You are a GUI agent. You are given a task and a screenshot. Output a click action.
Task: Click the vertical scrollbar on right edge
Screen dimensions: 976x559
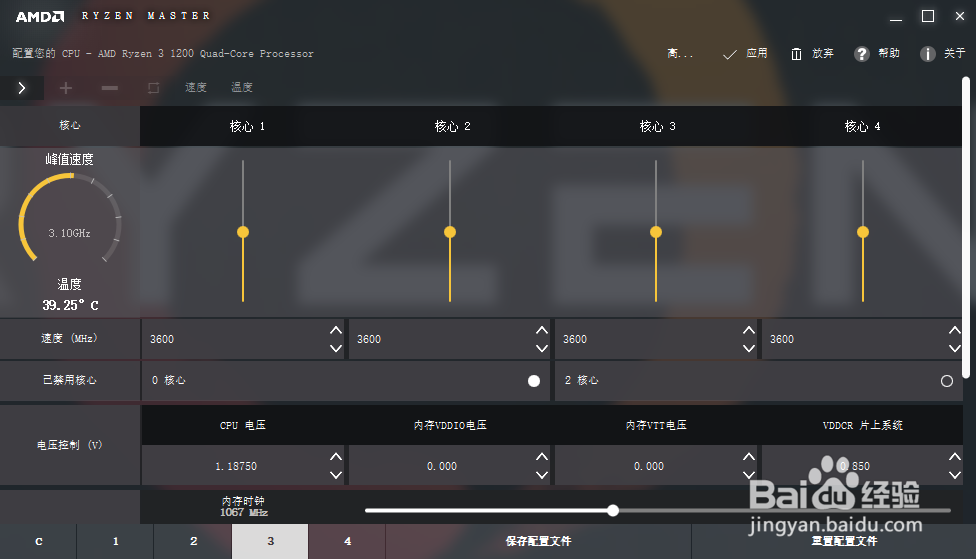[966, 227]
